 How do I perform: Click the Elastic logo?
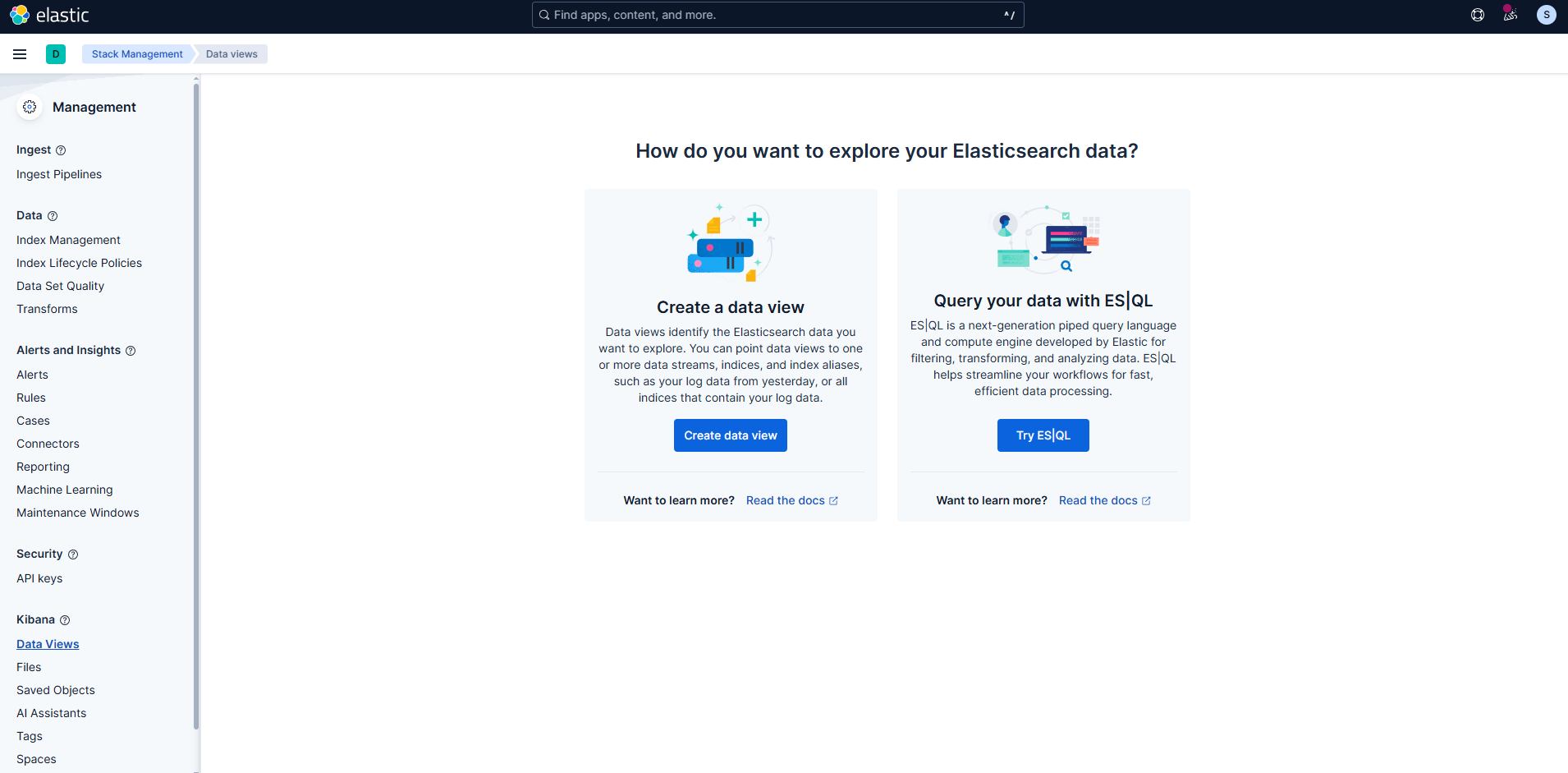(x=49, y=15)
